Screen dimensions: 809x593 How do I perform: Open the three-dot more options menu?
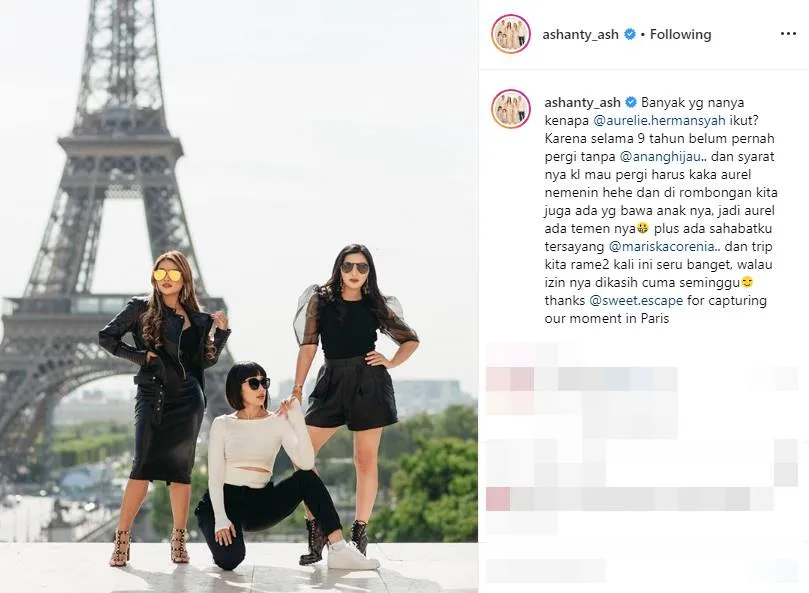pyautogui.click(x=788, y=34)
